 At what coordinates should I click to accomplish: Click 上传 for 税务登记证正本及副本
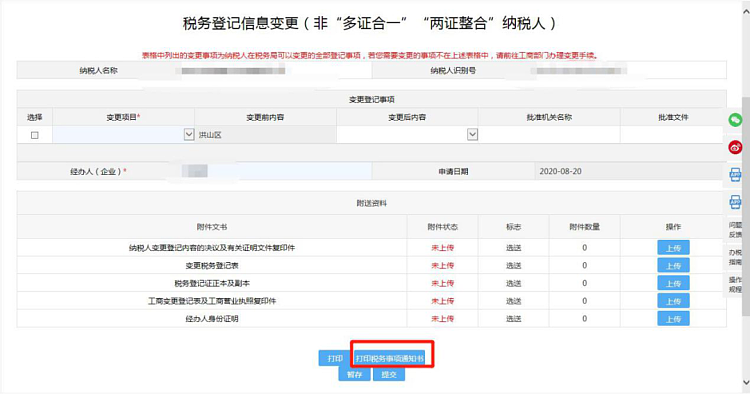673,283
